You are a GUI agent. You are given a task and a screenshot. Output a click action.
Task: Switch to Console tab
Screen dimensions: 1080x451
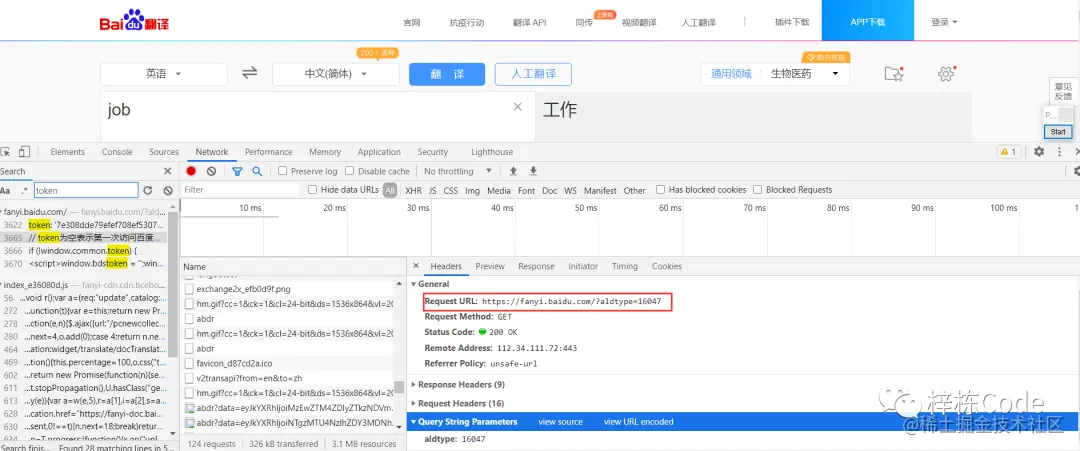(x=117, y=151)
